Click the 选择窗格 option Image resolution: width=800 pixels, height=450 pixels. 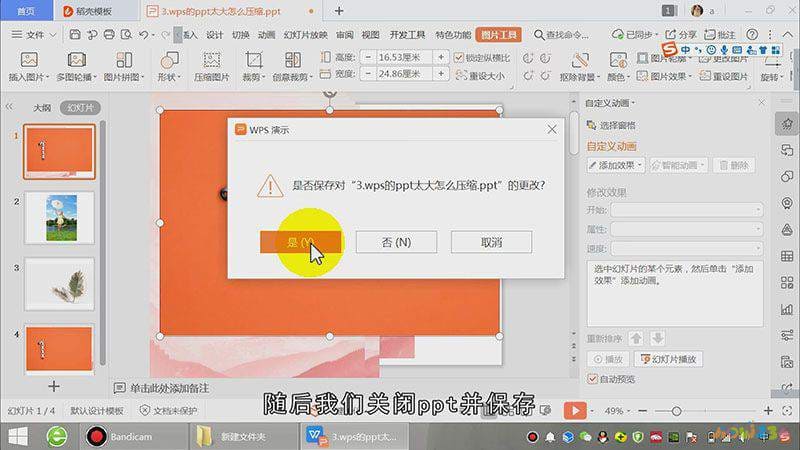[x=611, y=126]
